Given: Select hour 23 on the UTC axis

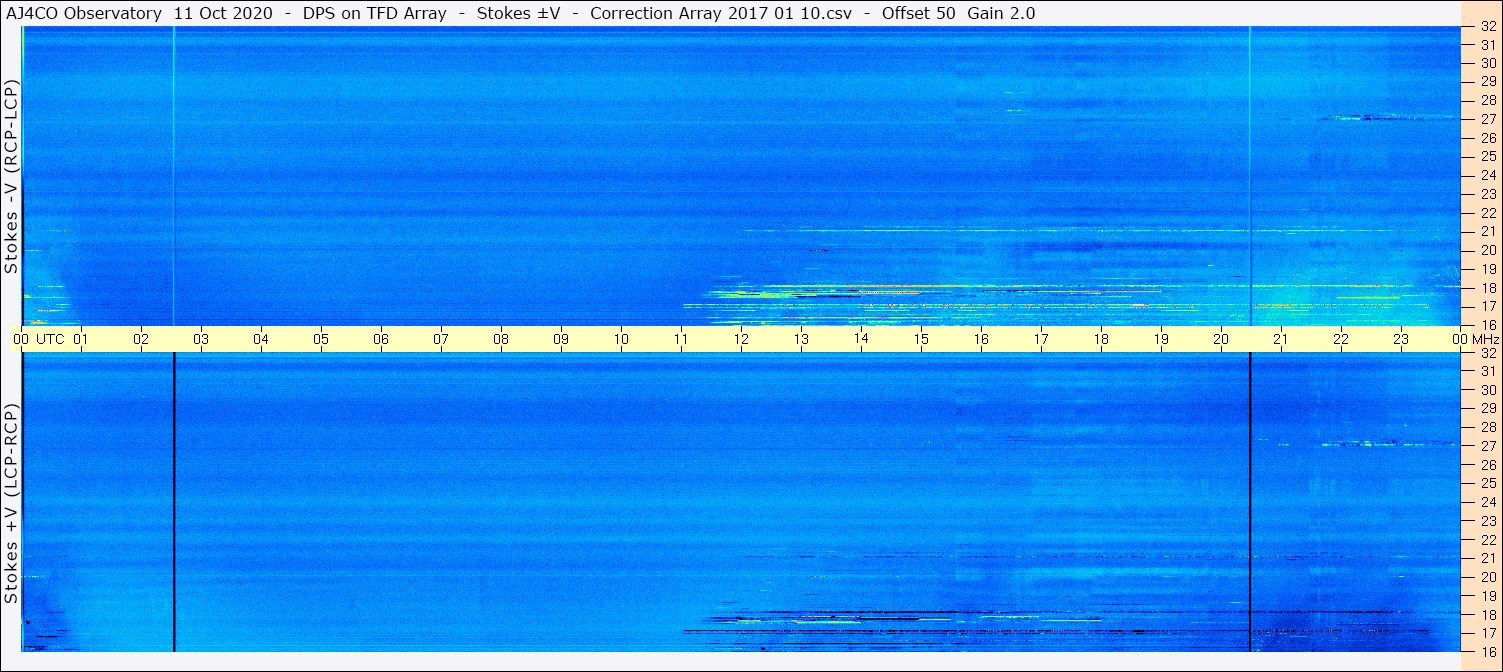Looking at the screenshot, I should 1401,339.
